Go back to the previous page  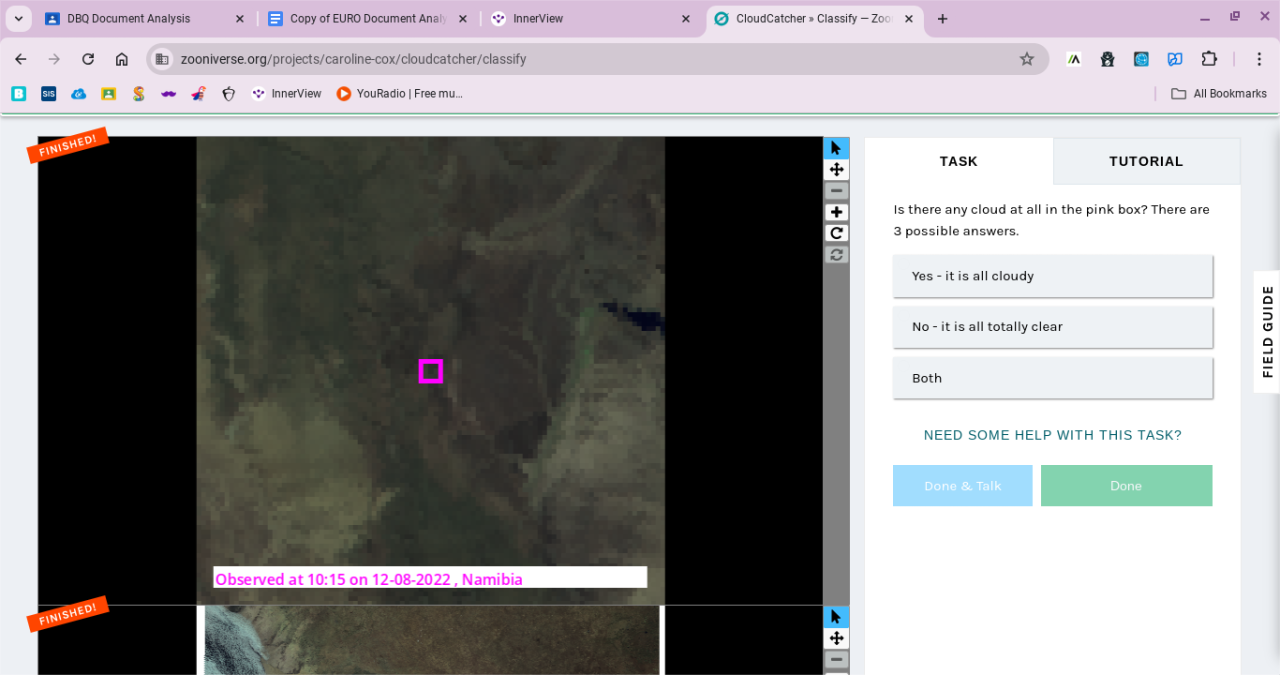click(x=21, y=59)
